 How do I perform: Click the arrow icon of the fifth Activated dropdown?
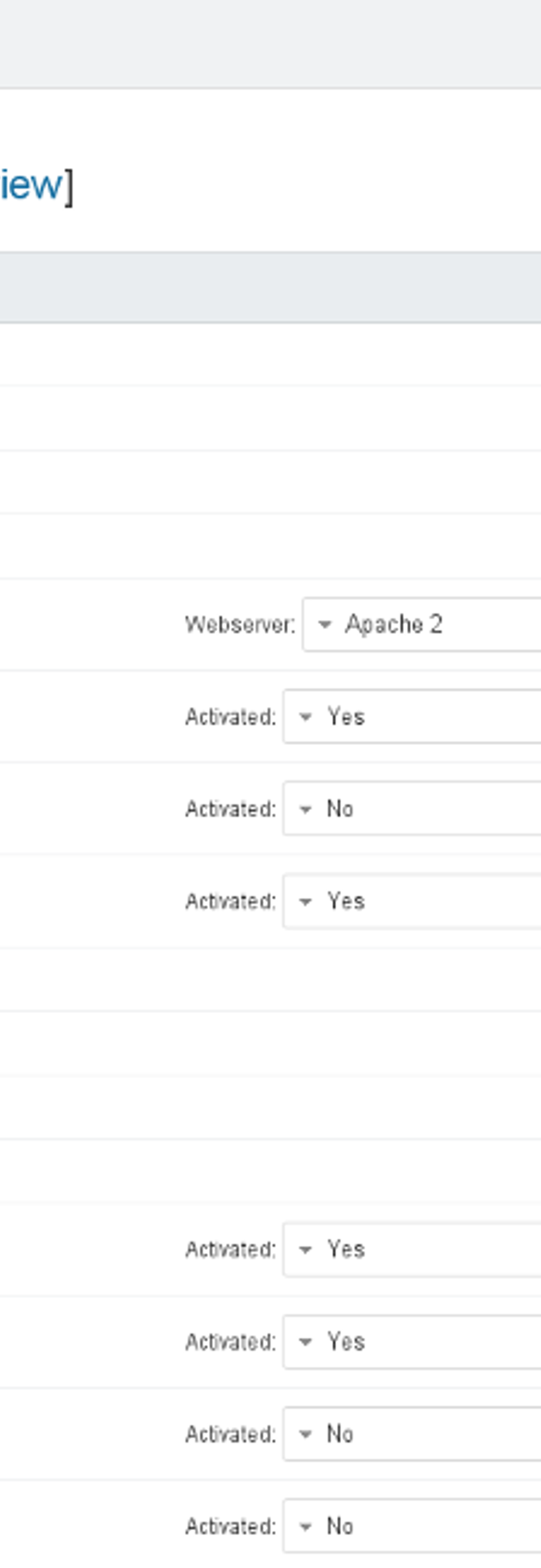306,1342
